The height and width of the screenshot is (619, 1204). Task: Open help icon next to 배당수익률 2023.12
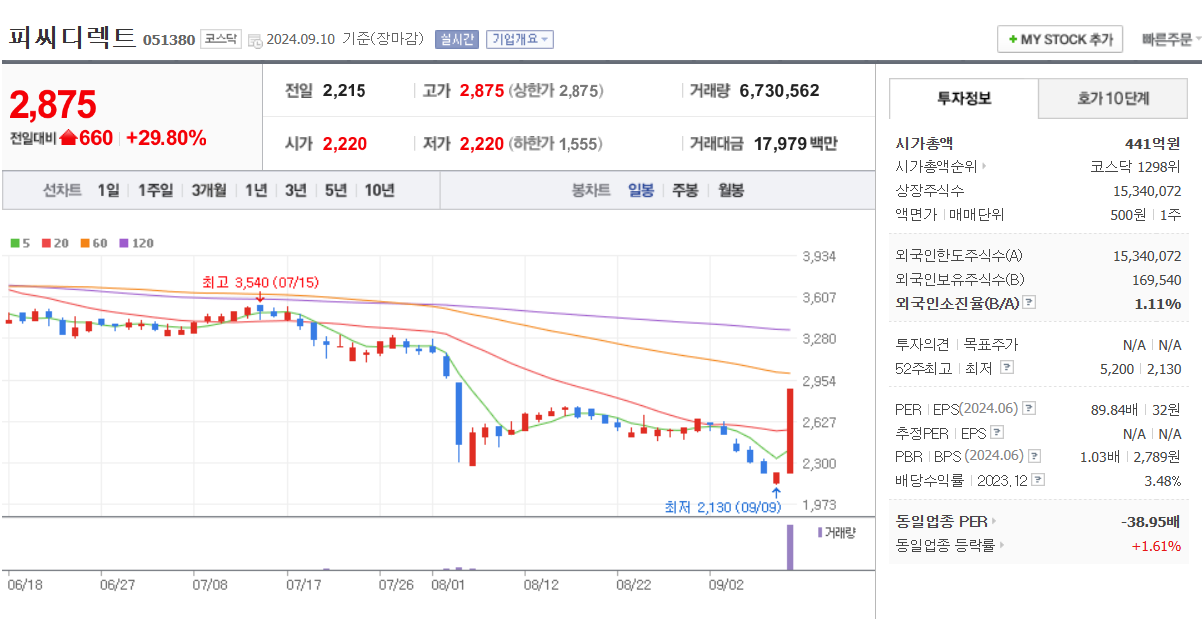click(x=1038, y=480)
